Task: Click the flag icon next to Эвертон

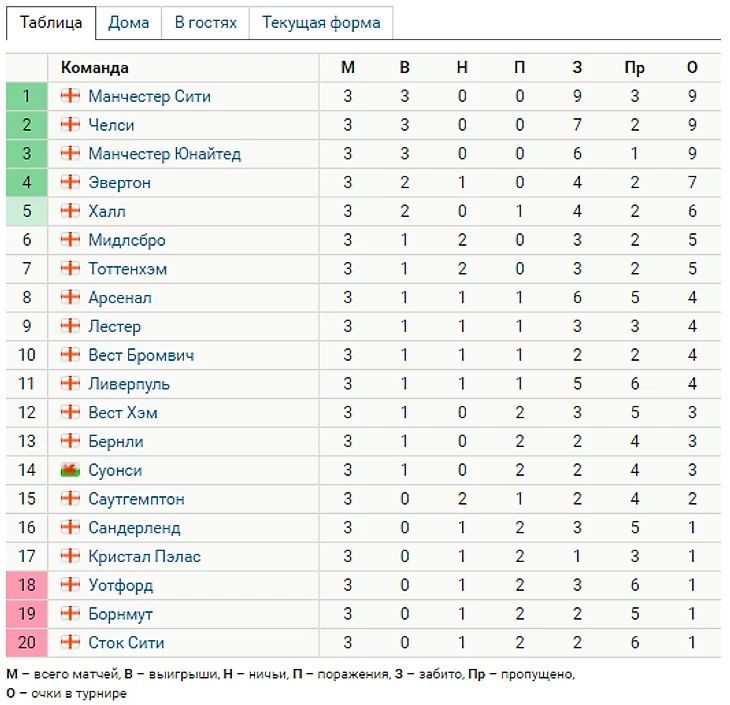Action: click(70, 183)
